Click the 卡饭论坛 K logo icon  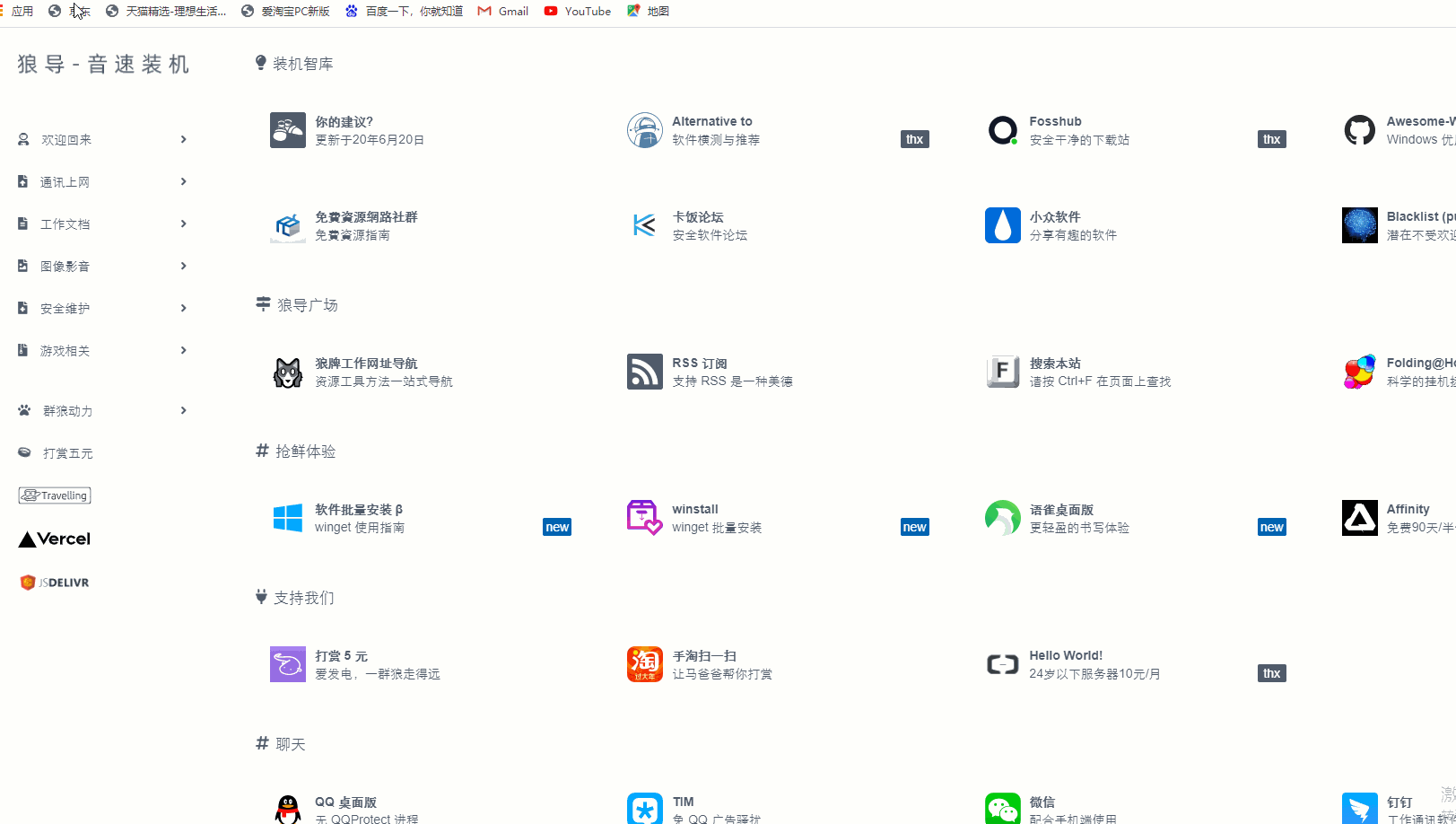644,225
